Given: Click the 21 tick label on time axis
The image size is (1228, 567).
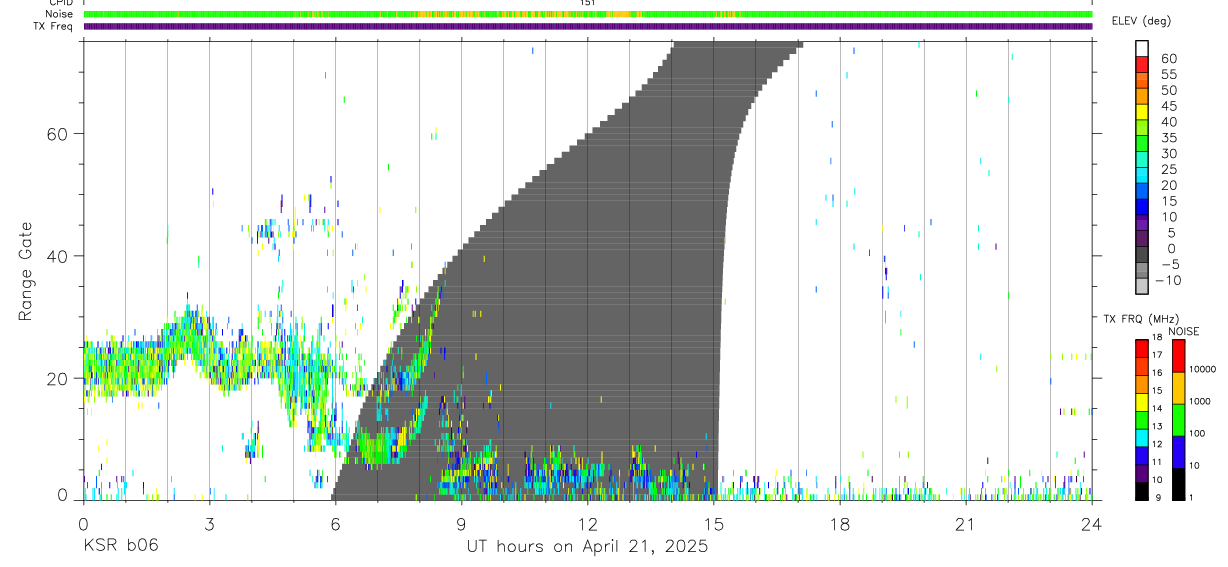Looking at the screenshot, I should 965,524.
